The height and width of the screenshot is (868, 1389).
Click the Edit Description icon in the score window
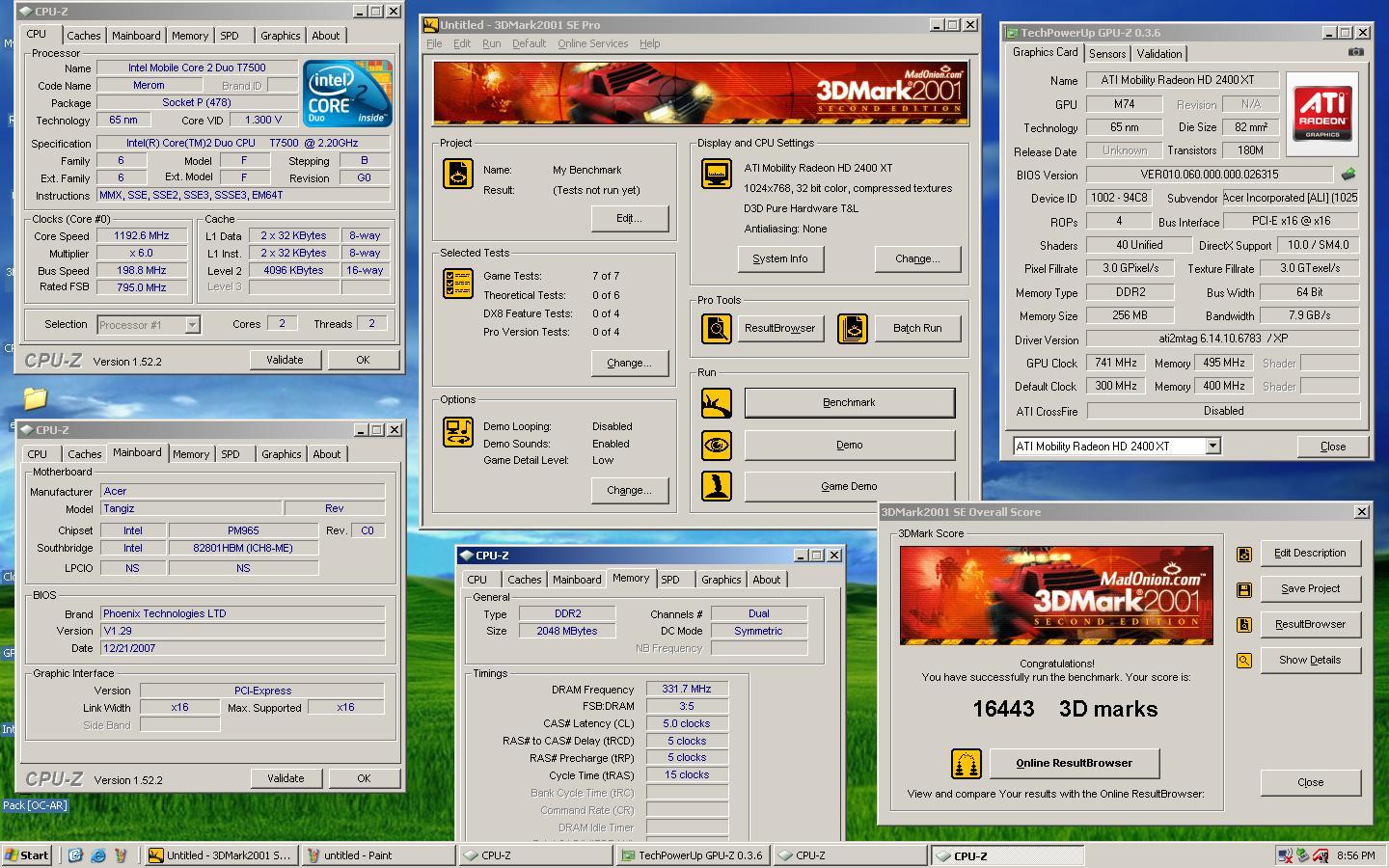1244,554
